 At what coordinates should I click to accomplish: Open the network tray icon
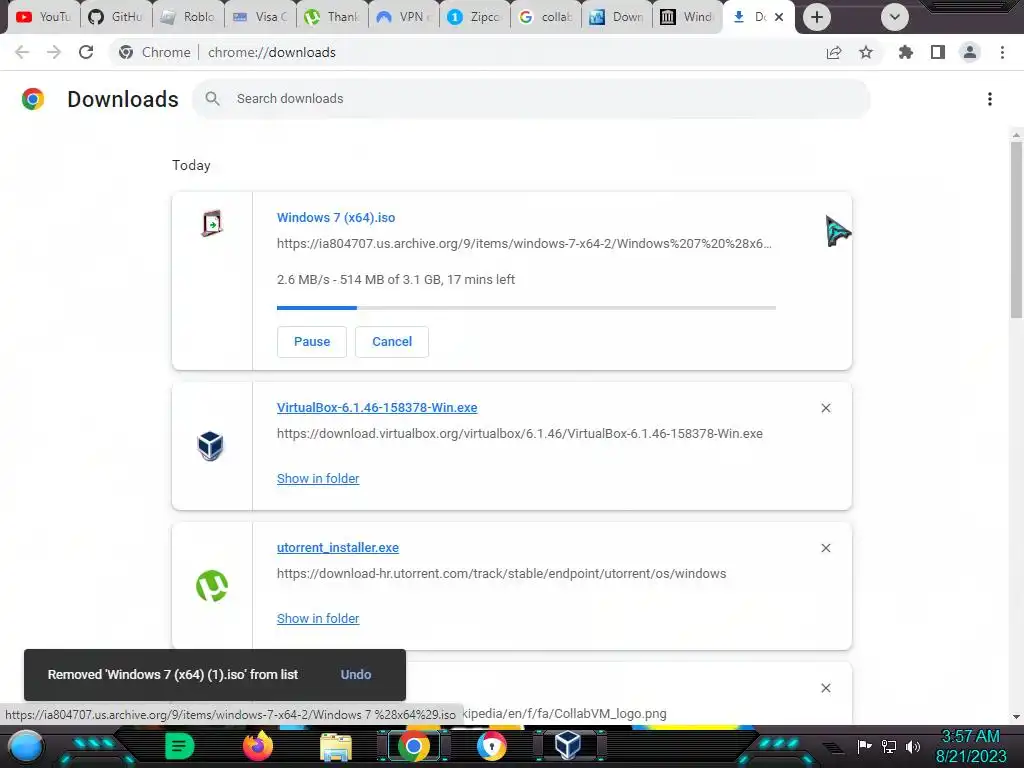click(889, 746)
